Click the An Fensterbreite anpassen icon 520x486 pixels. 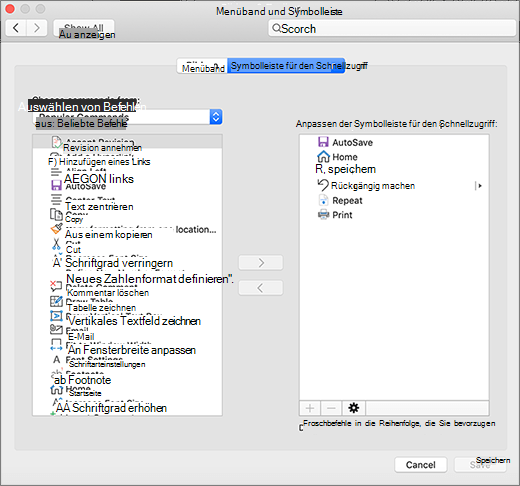(56, 344)
